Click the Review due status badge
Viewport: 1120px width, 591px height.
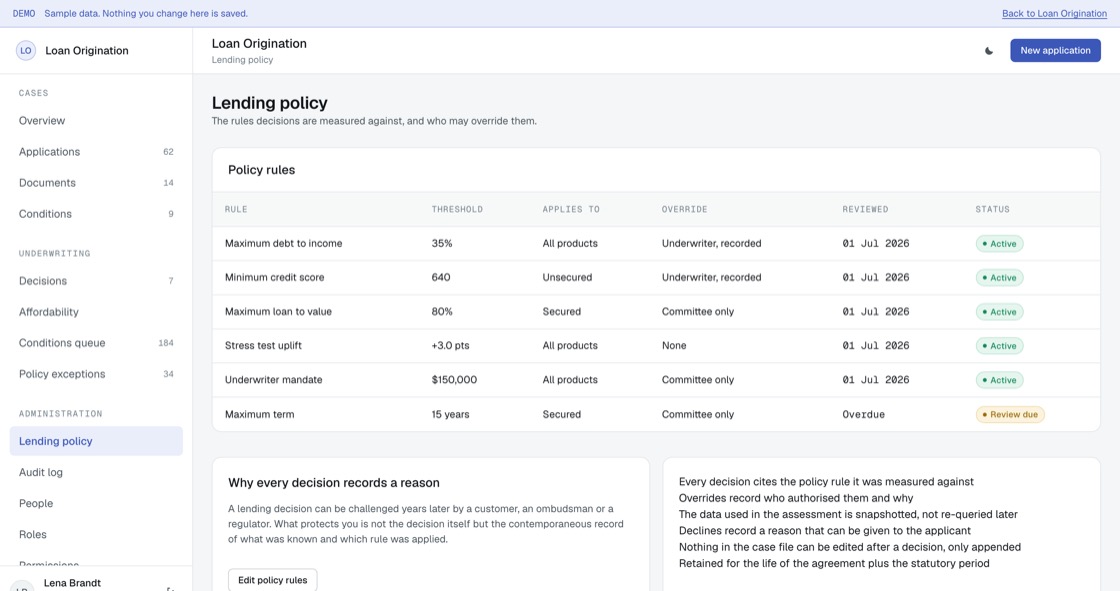[1010, 414]
